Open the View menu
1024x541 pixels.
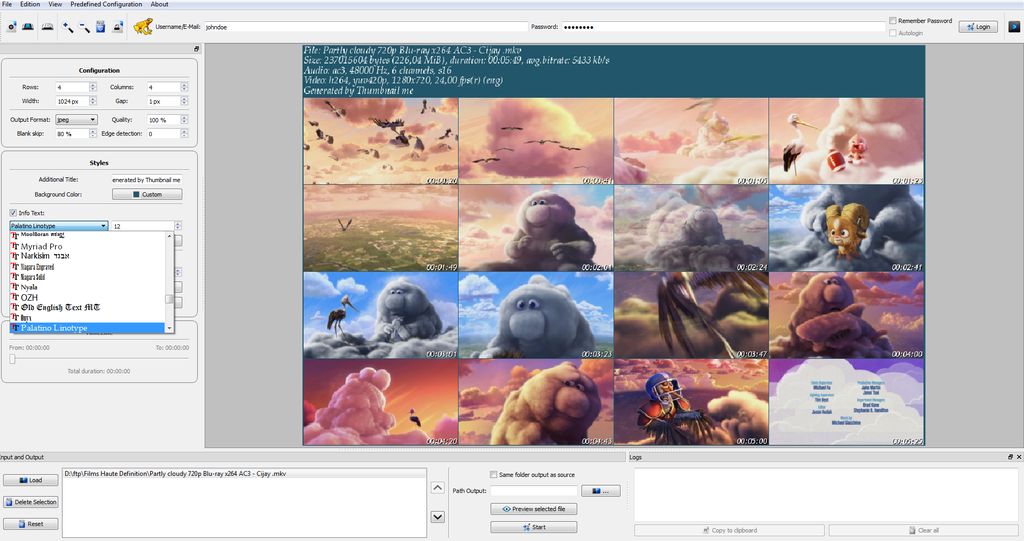pyautogui.click(x=55, y=4)
